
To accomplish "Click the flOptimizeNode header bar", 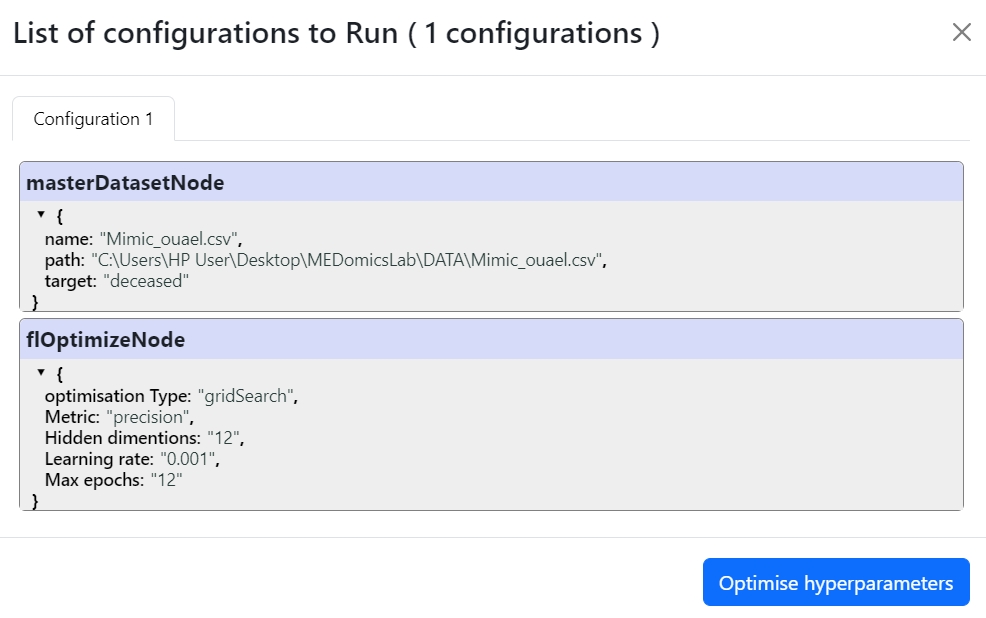I will click(490, 340).
